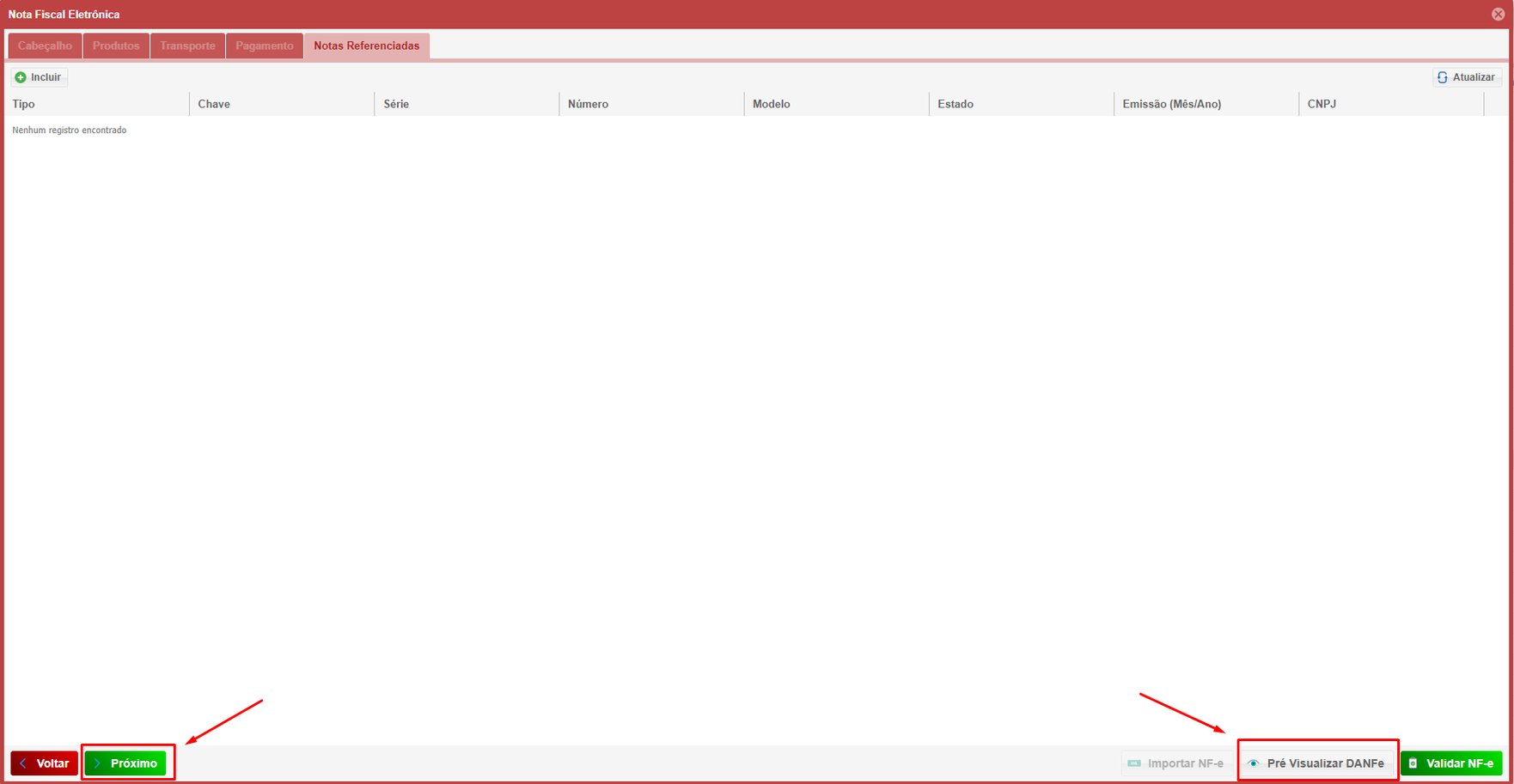1514x784 pixels.
Task: Click the Importar NF-e icon
Action: [x=1134, y=763]
